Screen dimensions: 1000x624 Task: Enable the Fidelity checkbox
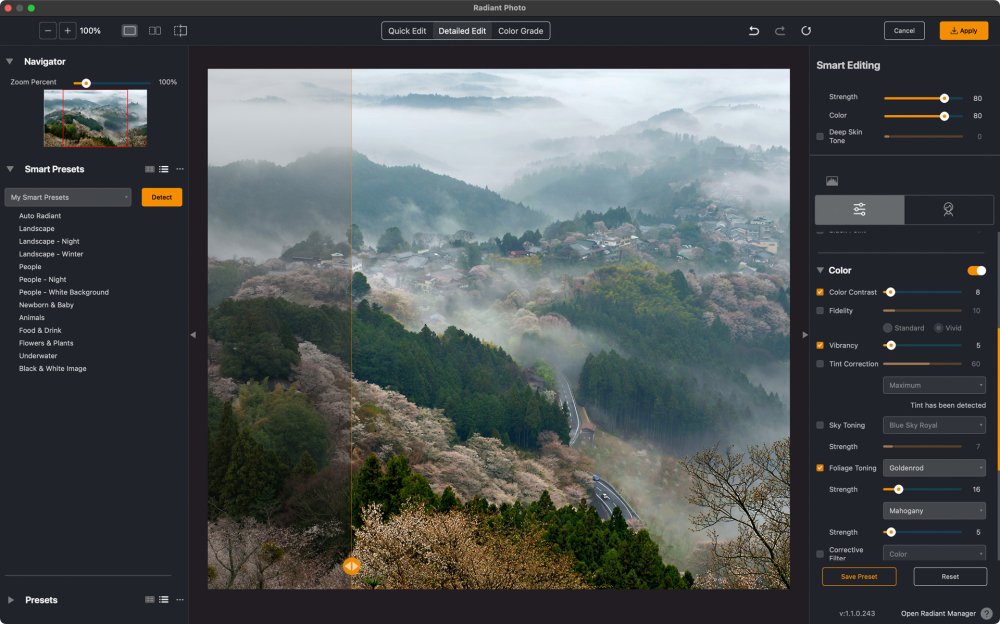[820, 311]
